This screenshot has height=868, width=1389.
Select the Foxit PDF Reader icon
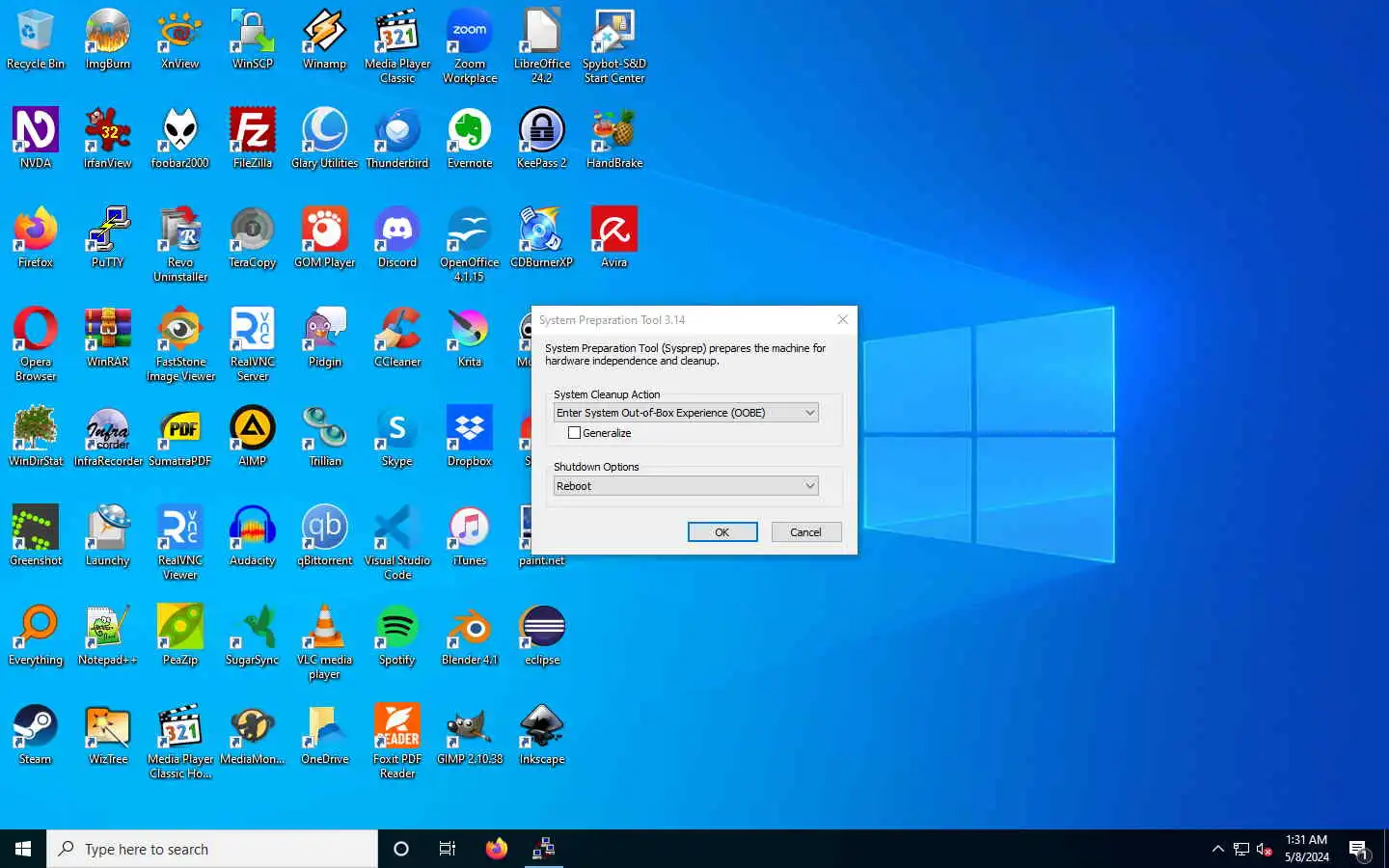tap(397, 743)
